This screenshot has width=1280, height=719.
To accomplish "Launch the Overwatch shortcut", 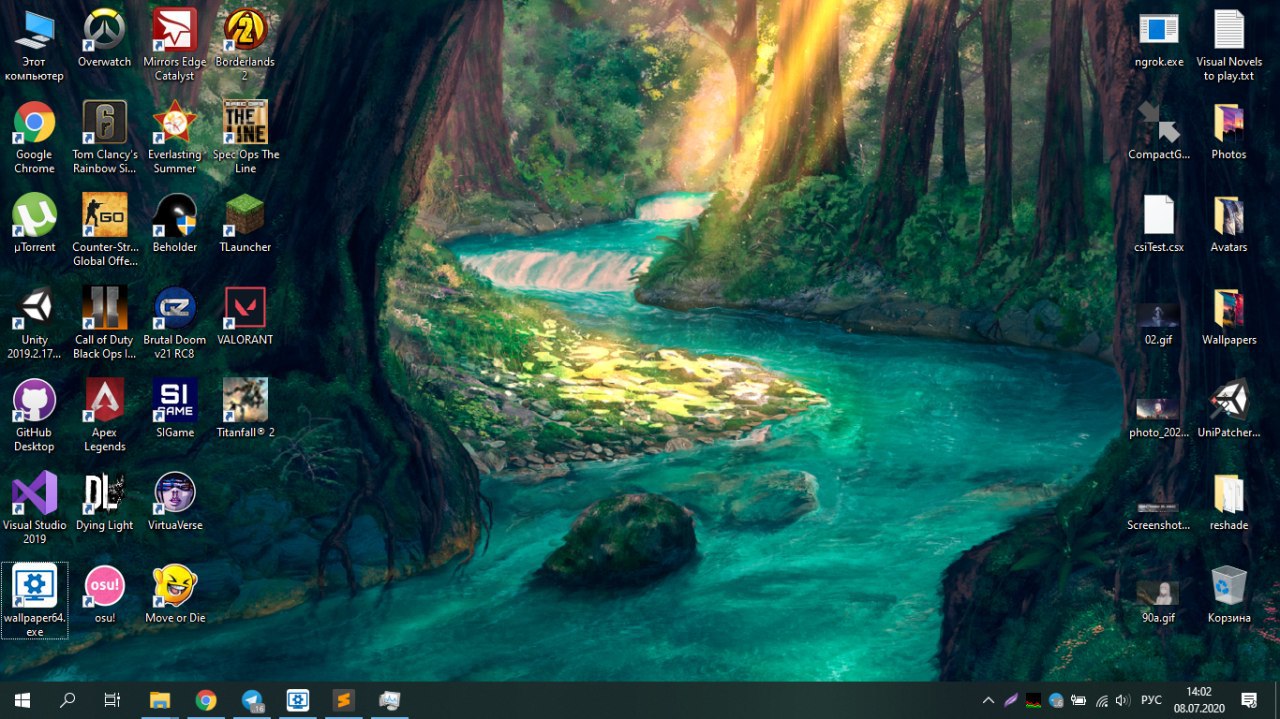I will coord(104,38).
